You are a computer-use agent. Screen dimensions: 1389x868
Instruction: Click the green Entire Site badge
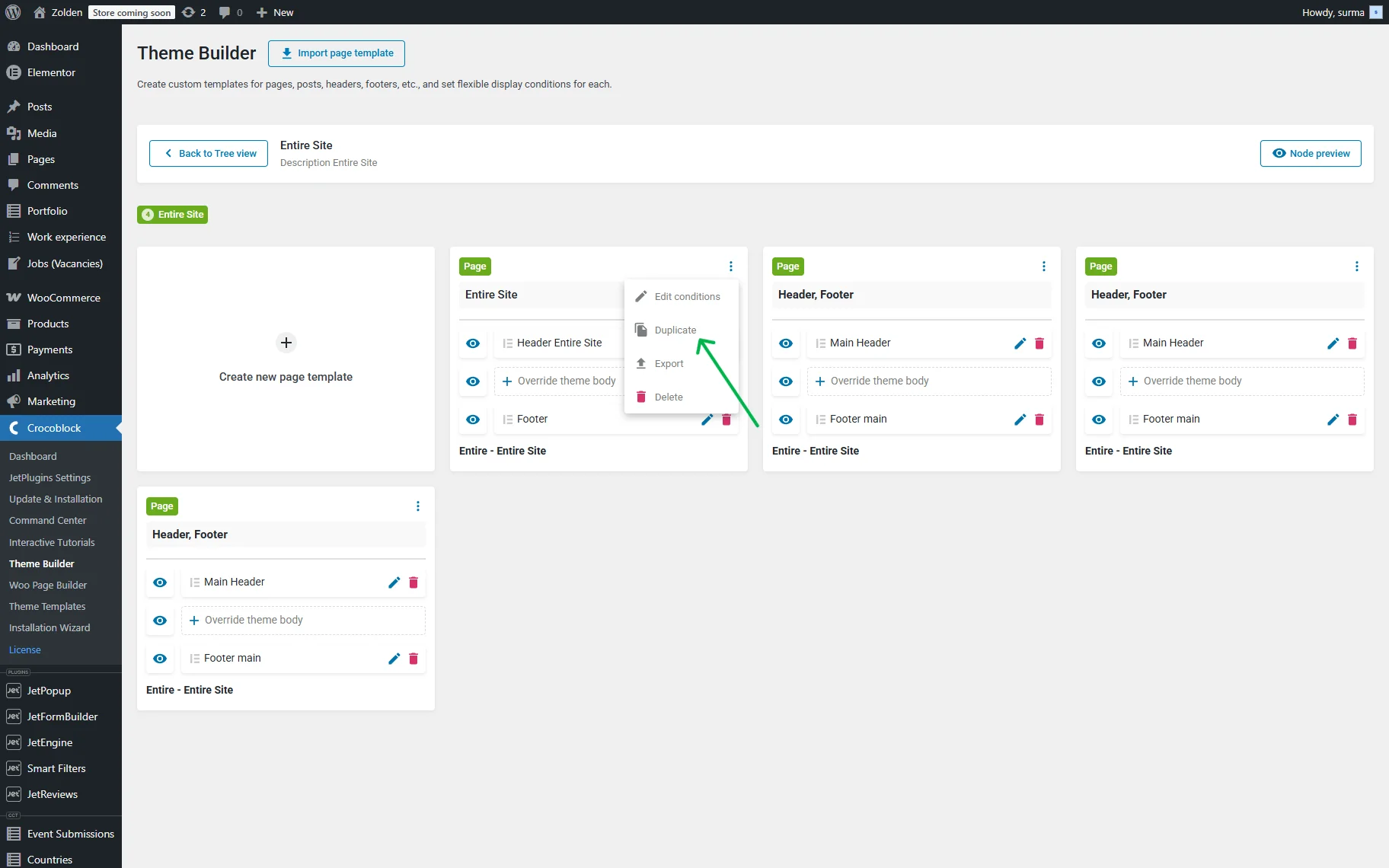pyautogui.click(x=173, y=215)
